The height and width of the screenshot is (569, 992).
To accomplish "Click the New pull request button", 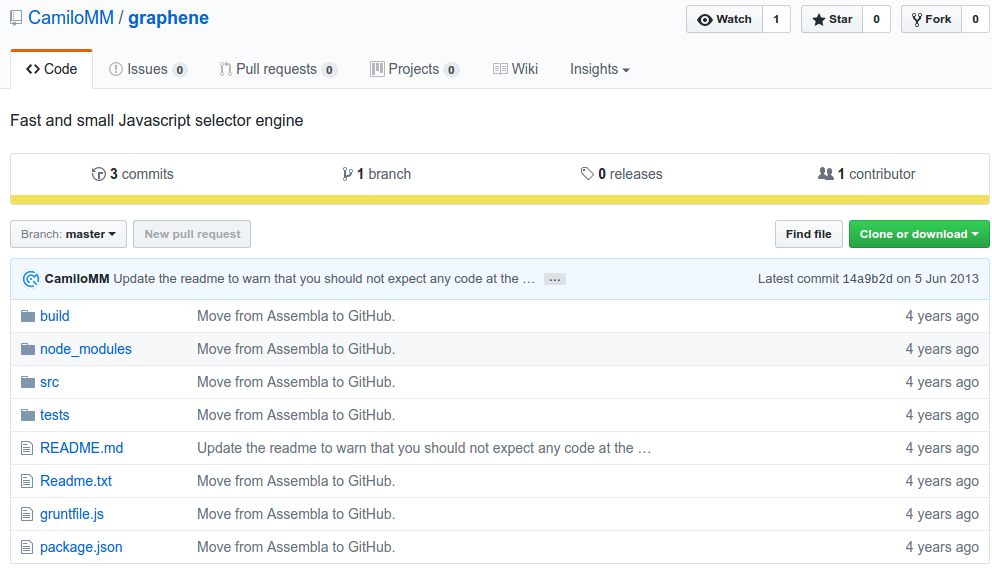I will [192, 234].
